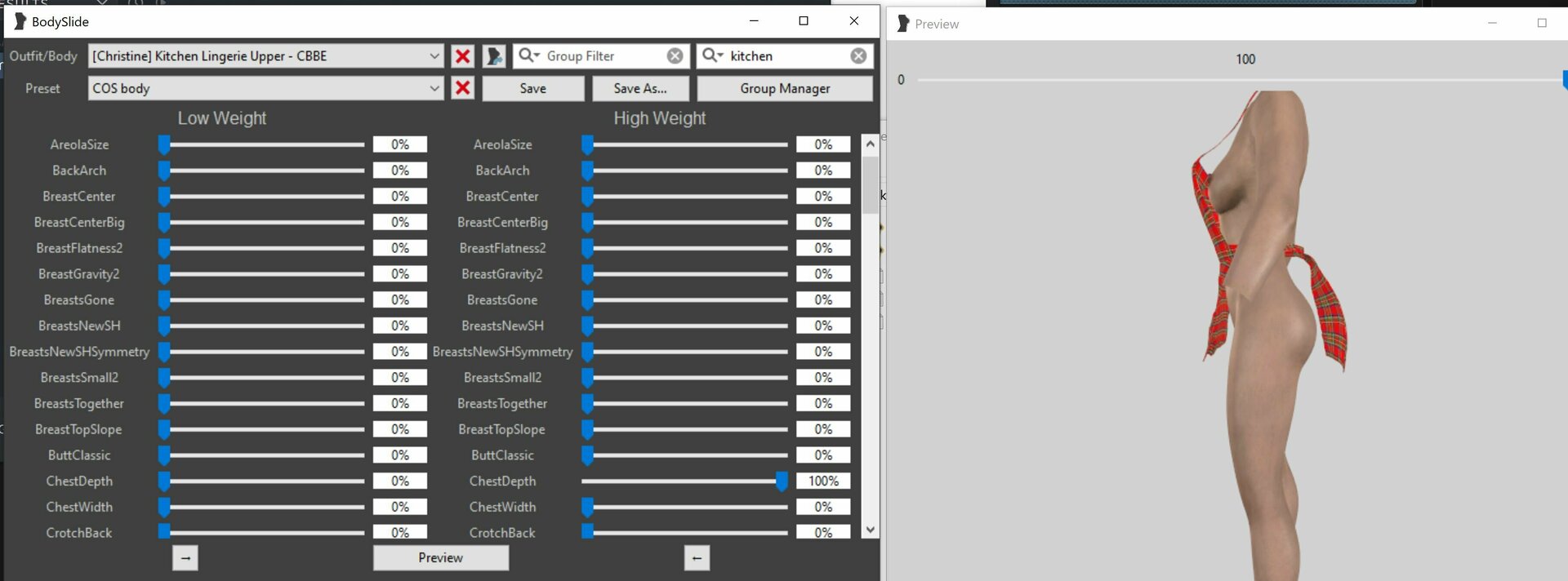Save the current preset

pyautogui.click(x=533, y=88)
